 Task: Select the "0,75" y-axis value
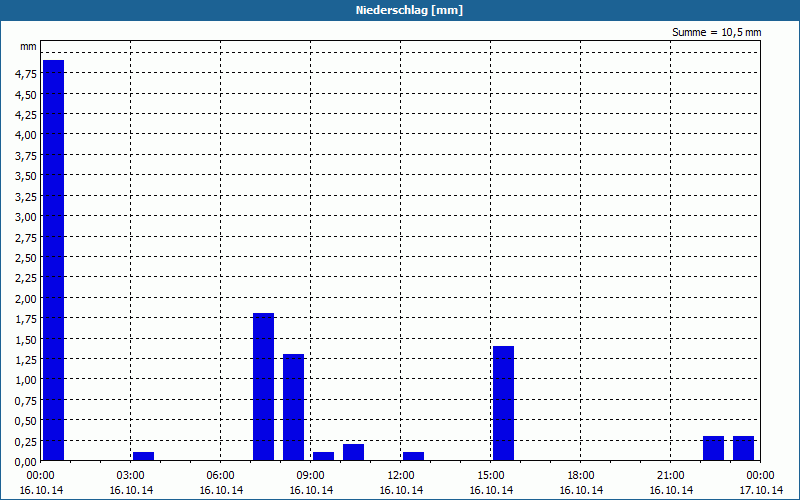[x=26, y=401]
